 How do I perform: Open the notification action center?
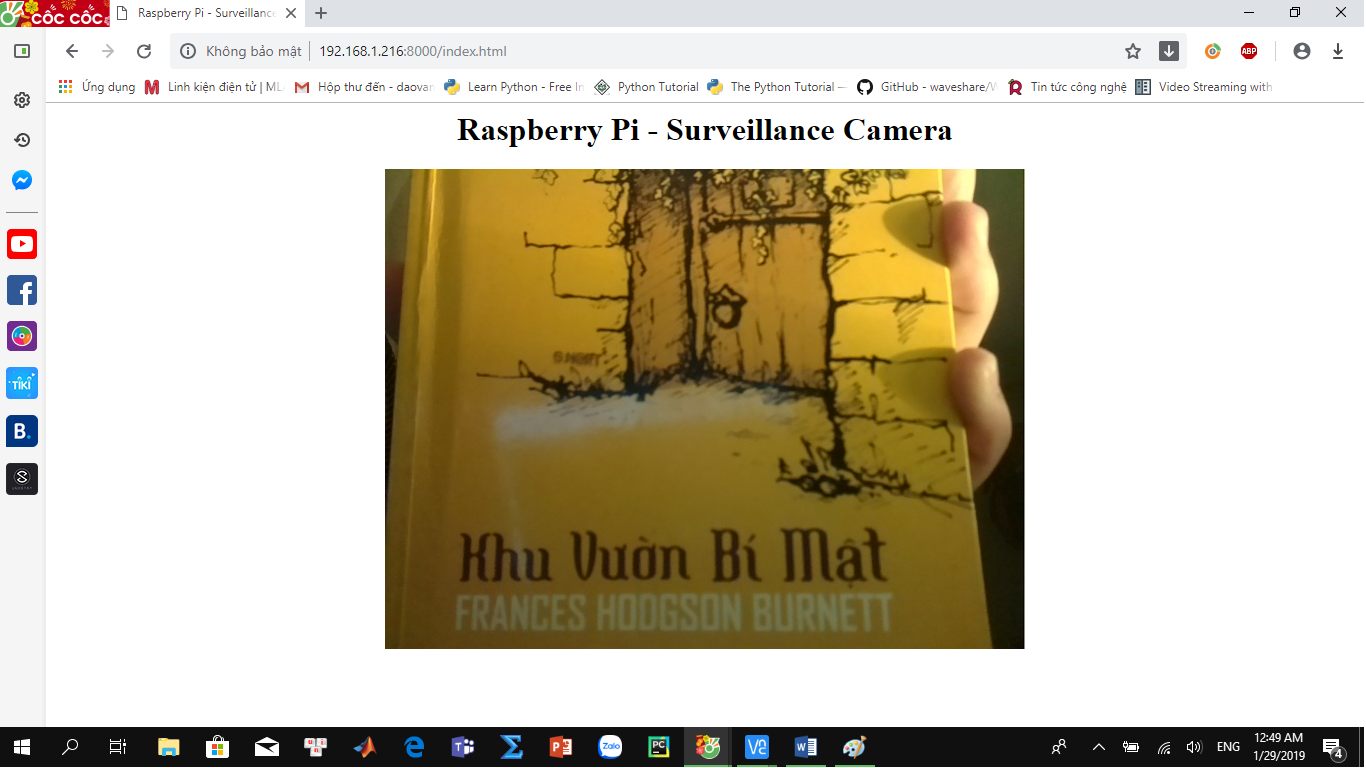point(1333,747)
